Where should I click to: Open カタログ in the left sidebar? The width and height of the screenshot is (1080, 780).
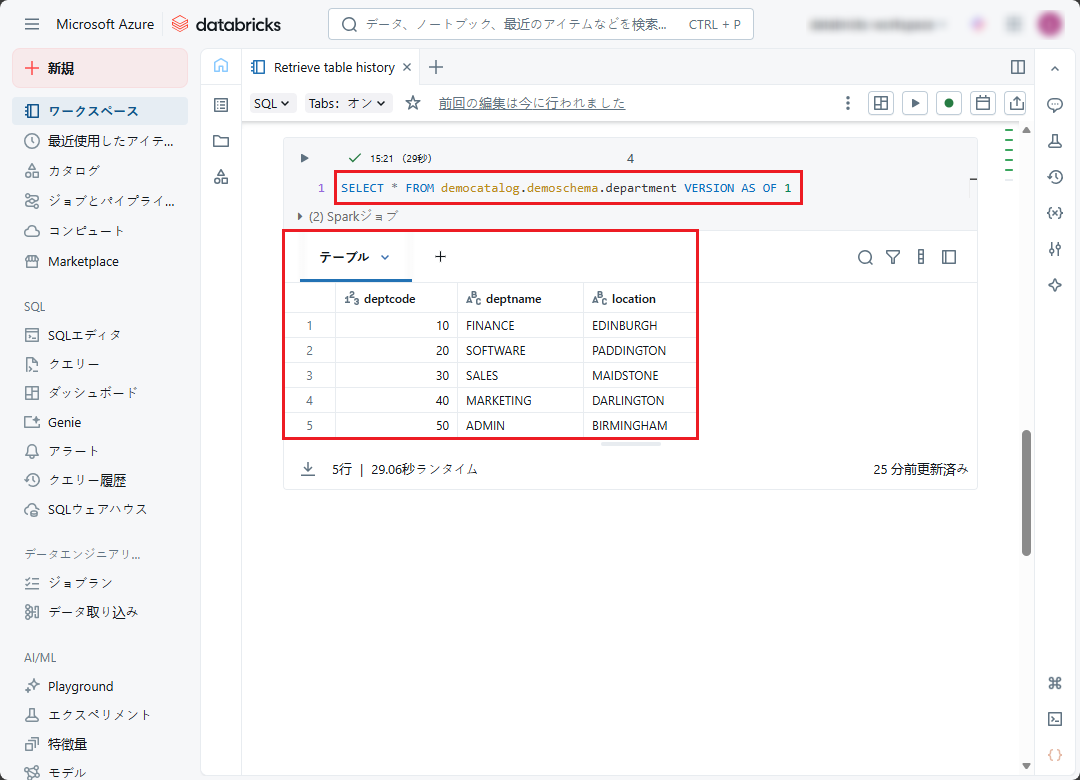click(74, 171)
